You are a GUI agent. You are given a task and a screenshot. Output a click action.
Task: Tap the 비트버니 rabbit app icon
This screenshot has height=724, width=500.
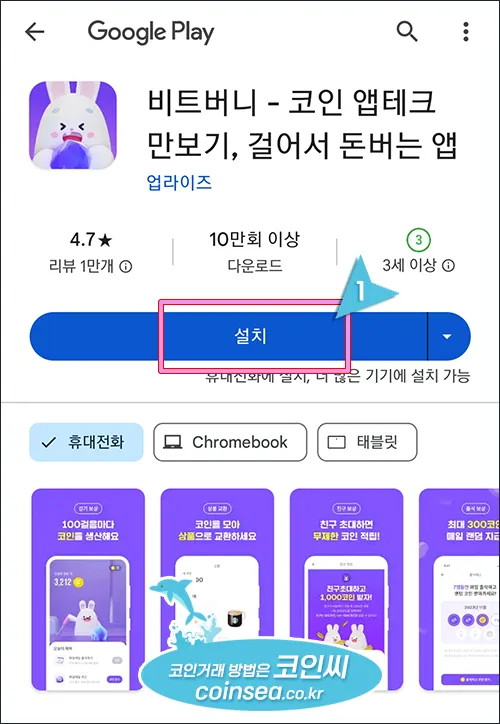click(73, 125)
